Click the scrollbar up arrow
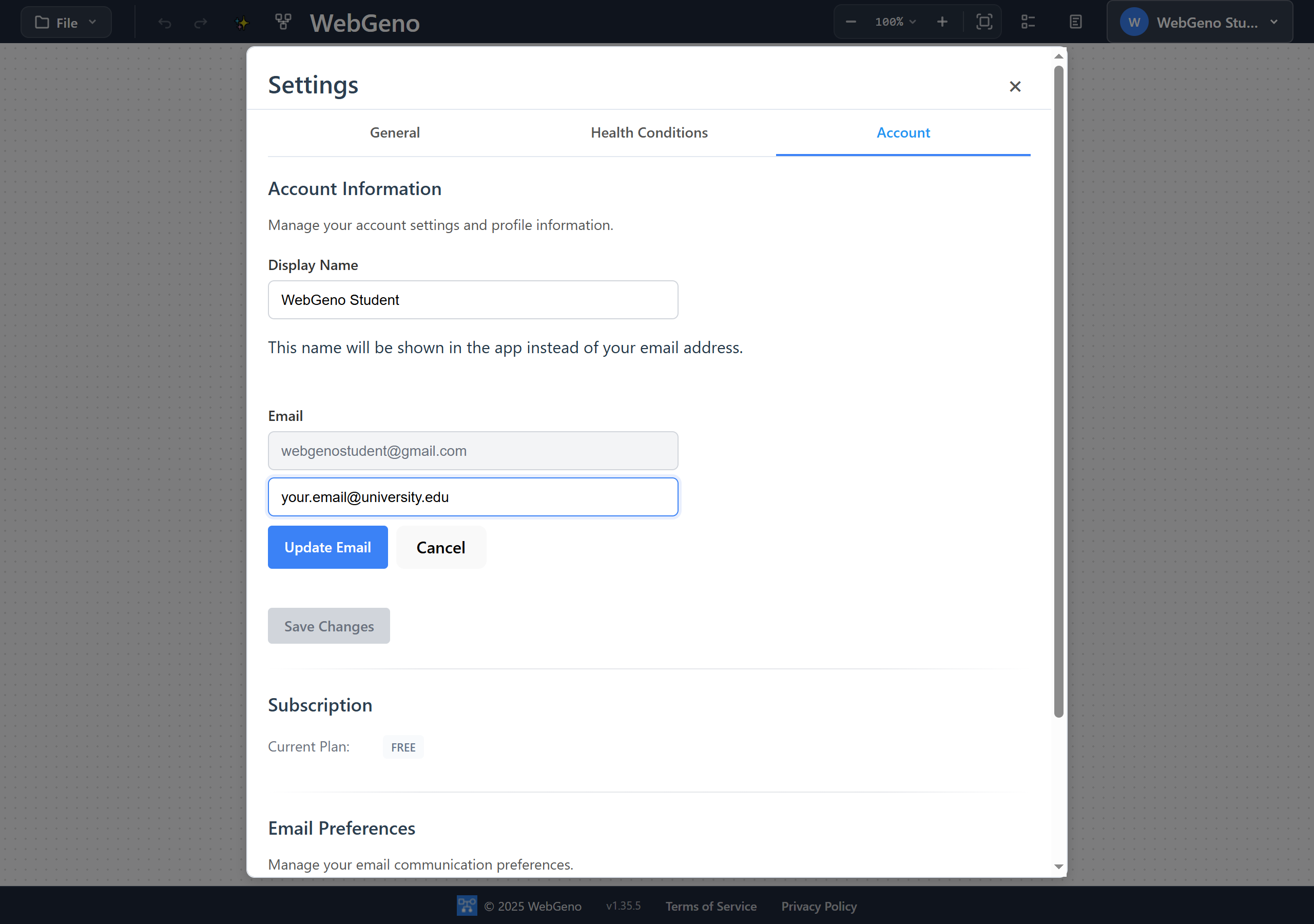This screenshot has width=1314, height=924. tap(1058, 56)
